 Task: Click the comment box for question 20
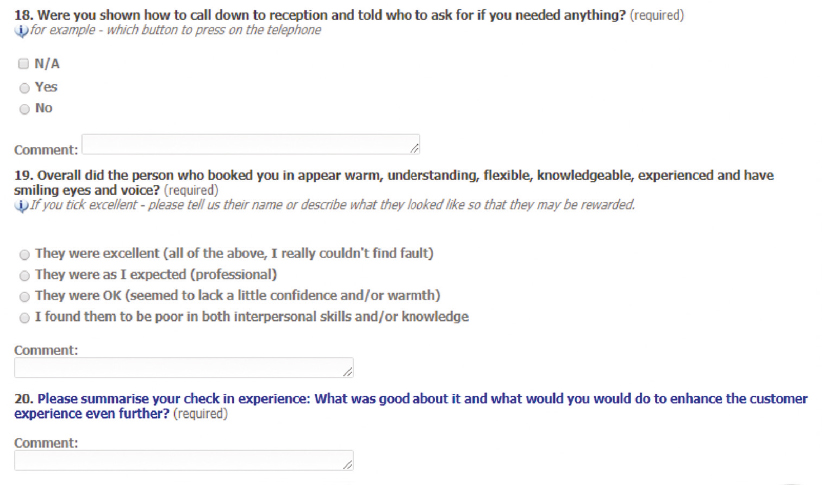click(x=183, y=460)
